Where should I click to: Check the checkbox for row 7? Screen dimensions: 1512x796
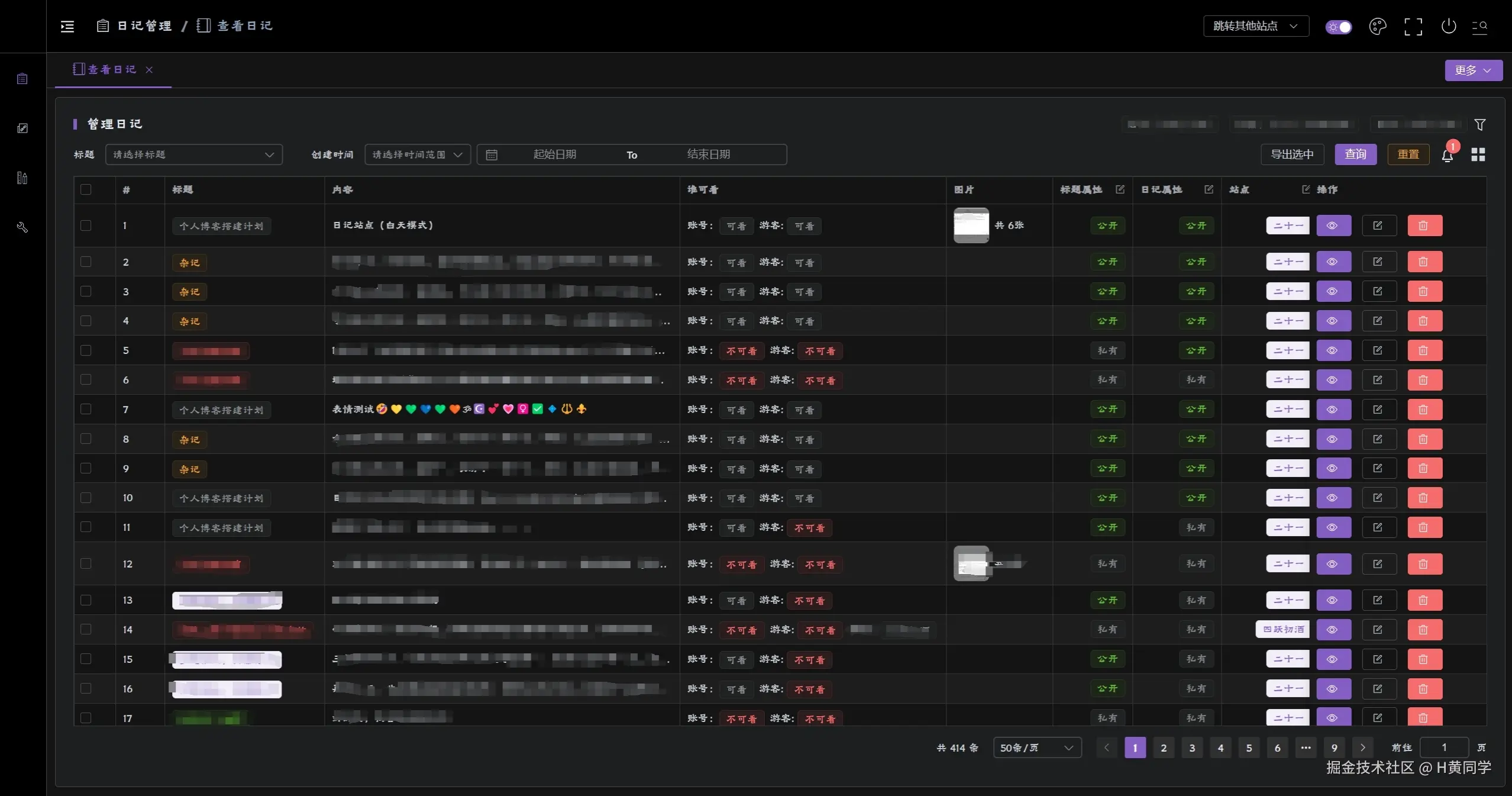86,409
